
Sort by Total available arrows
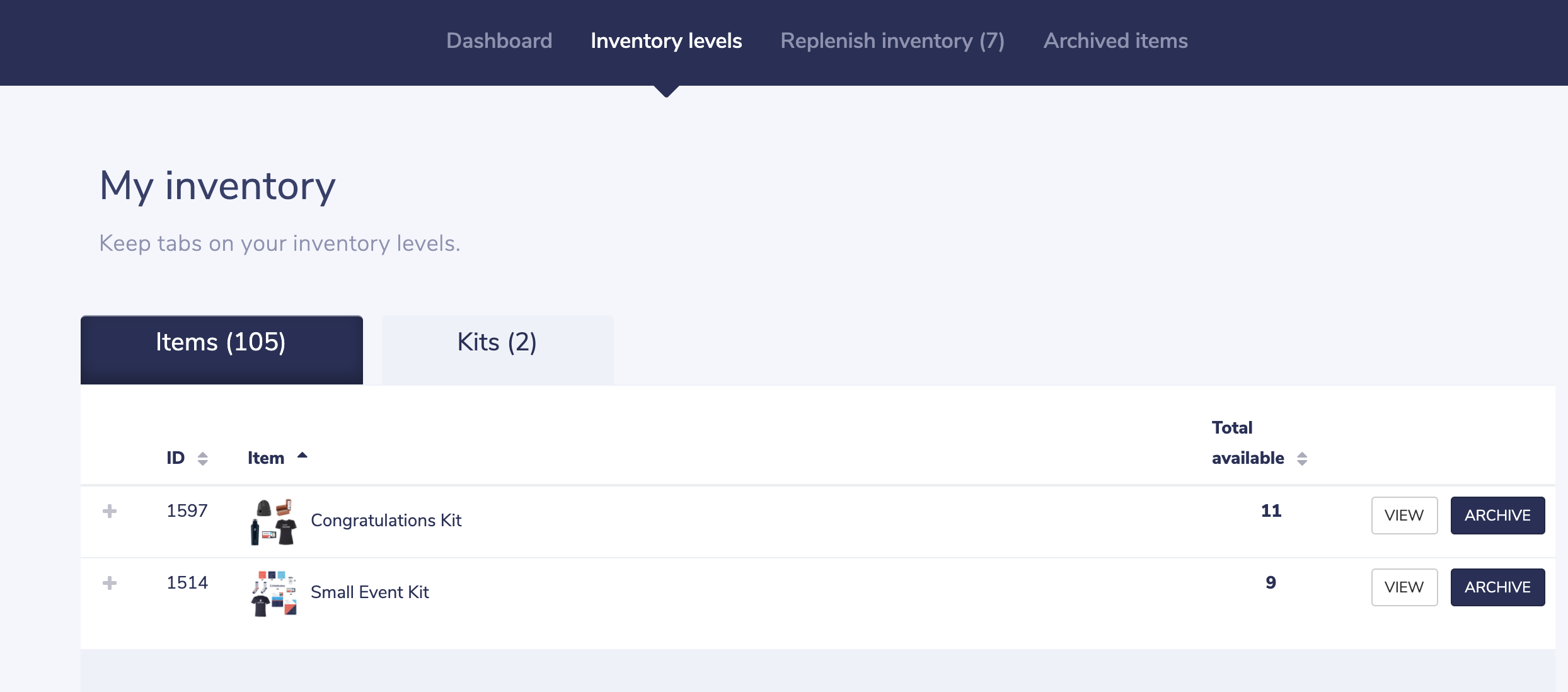1302,459
